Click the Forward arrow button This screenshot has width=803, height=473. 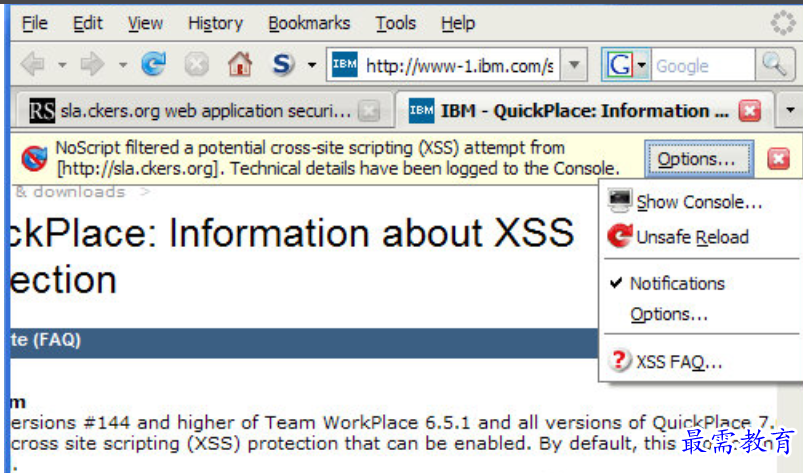[93, 64]
